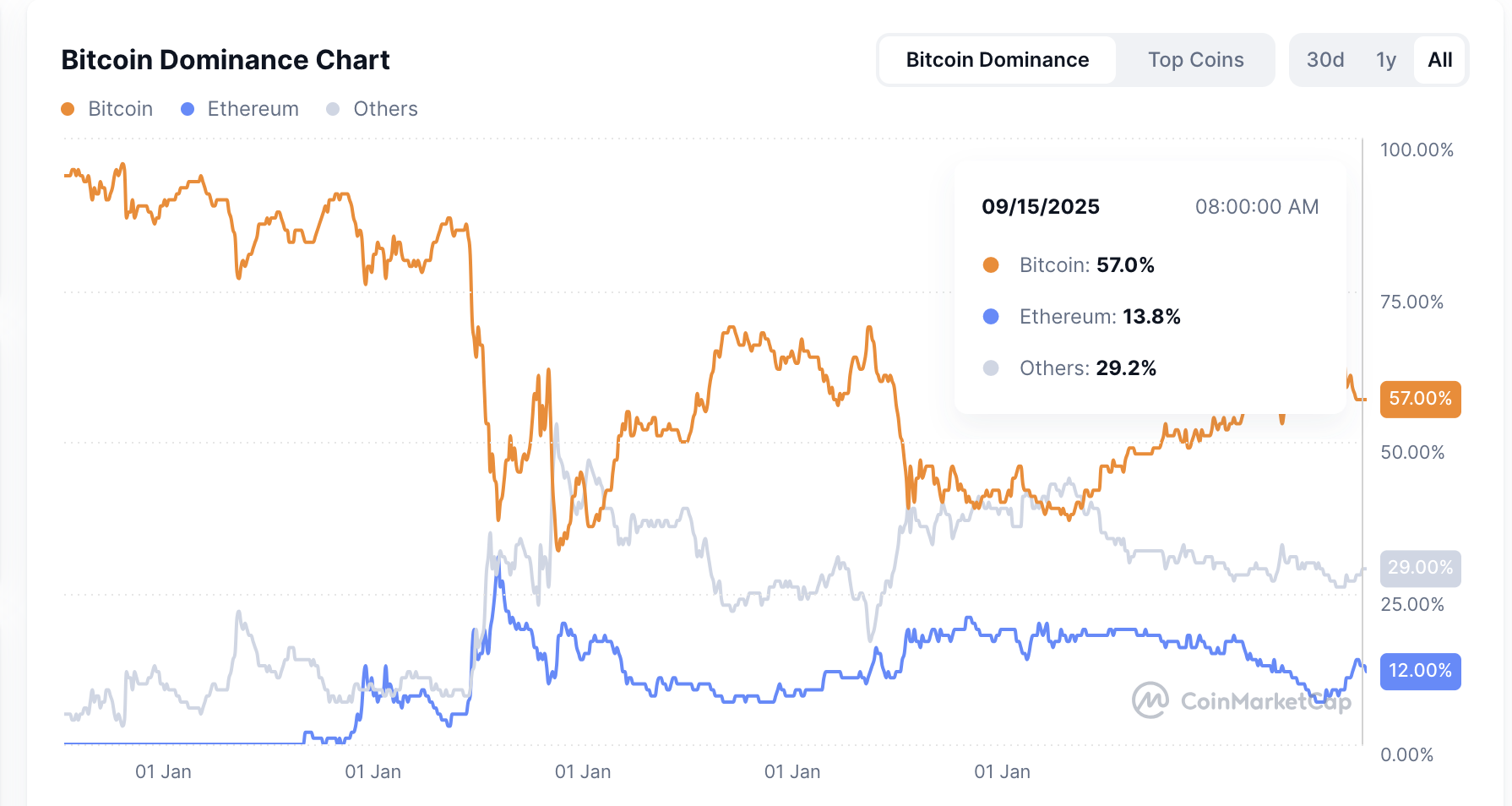Toggle the Ethereum series in the legend
This screenshot has height=806, width=1512.
253,109
